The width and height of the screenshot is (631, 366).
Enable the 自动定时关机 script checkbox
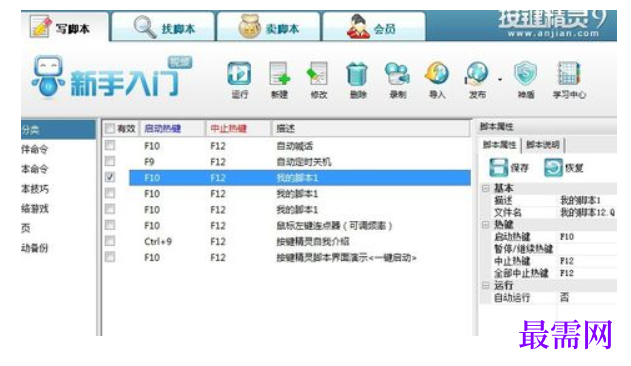point(110,161)
